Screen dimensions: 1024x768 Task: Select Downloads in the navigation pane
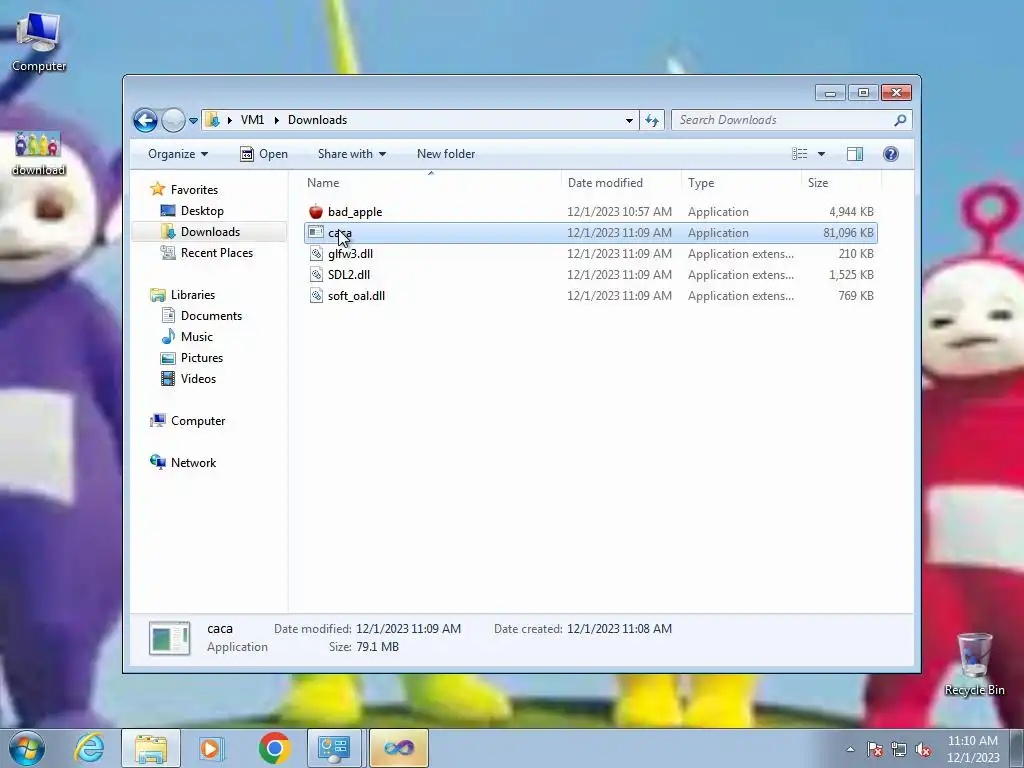pos(210,232)
